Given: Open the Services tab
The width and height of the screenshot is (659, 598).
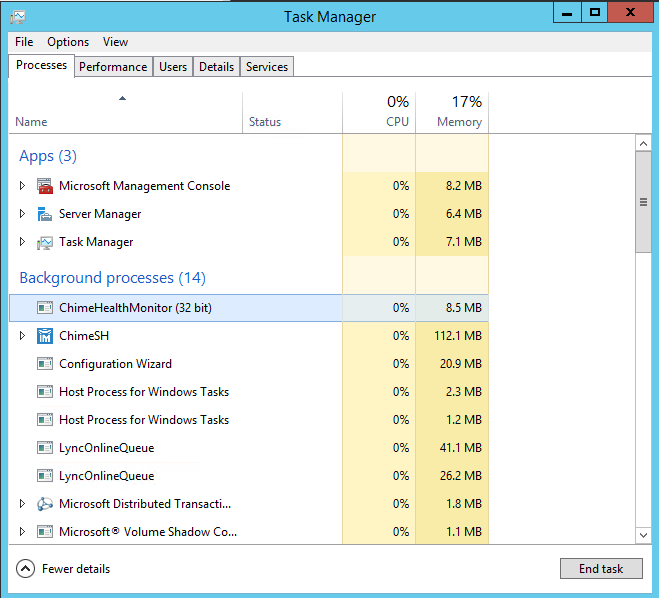Looking at the screenshot, I should pyautogui.click(x=267, y=67).
